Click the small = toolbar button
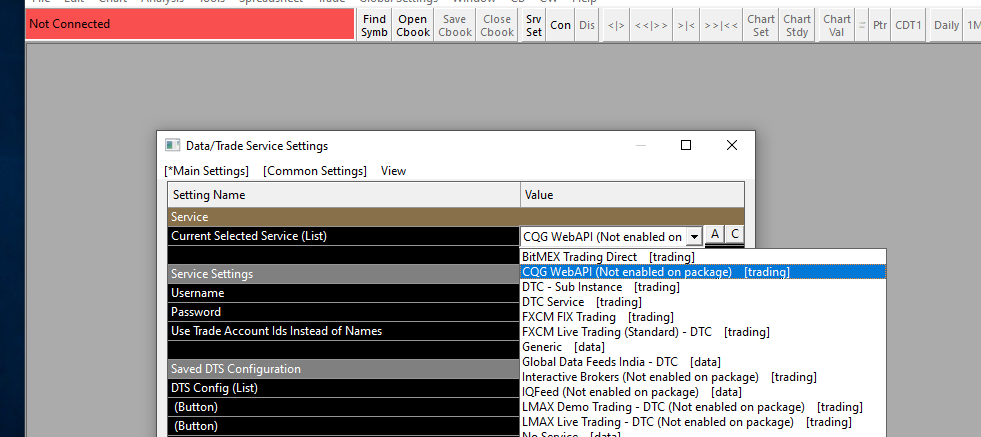Viewport: 981px width, 437px height. pyautogui.click(x=862, y=26)
